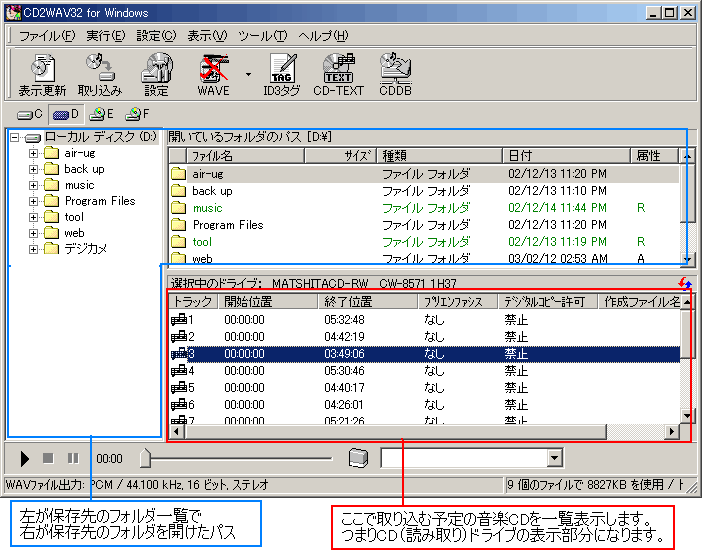Click the playback position slider thumb
702x555 pixels.
coord(146,458)
